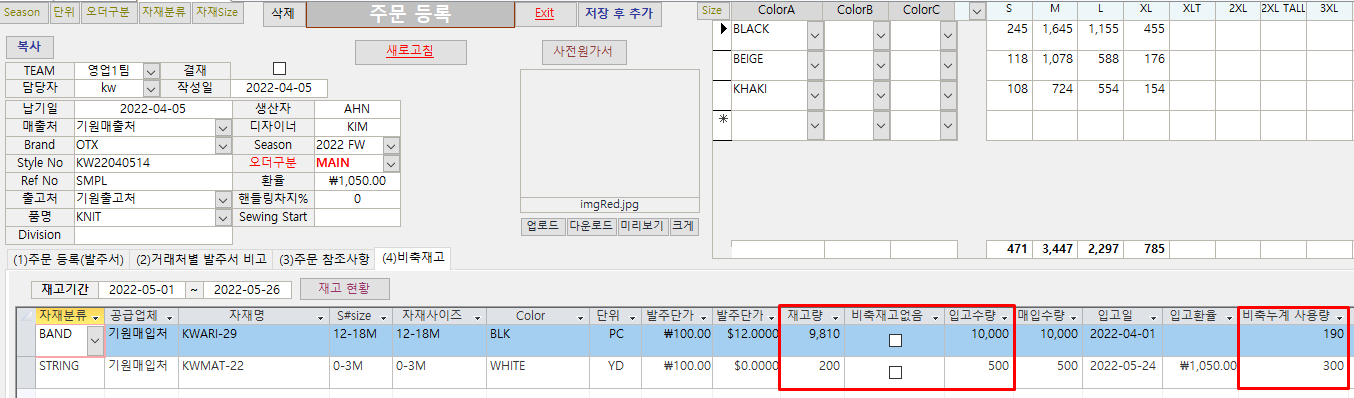This screenshot has height=398, width=1354.
Task: Check 비축재고없음 box in BAND row
Action: click(895, 340)
